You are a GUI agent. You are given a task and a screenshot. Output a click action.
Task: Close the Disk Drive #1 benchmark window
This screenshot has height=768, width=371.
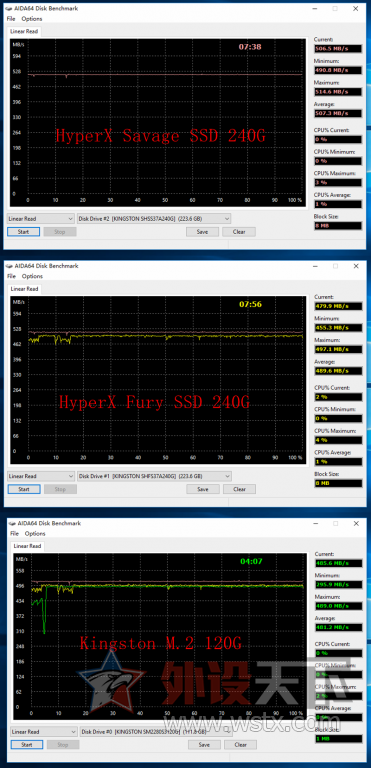pos(356,266)
